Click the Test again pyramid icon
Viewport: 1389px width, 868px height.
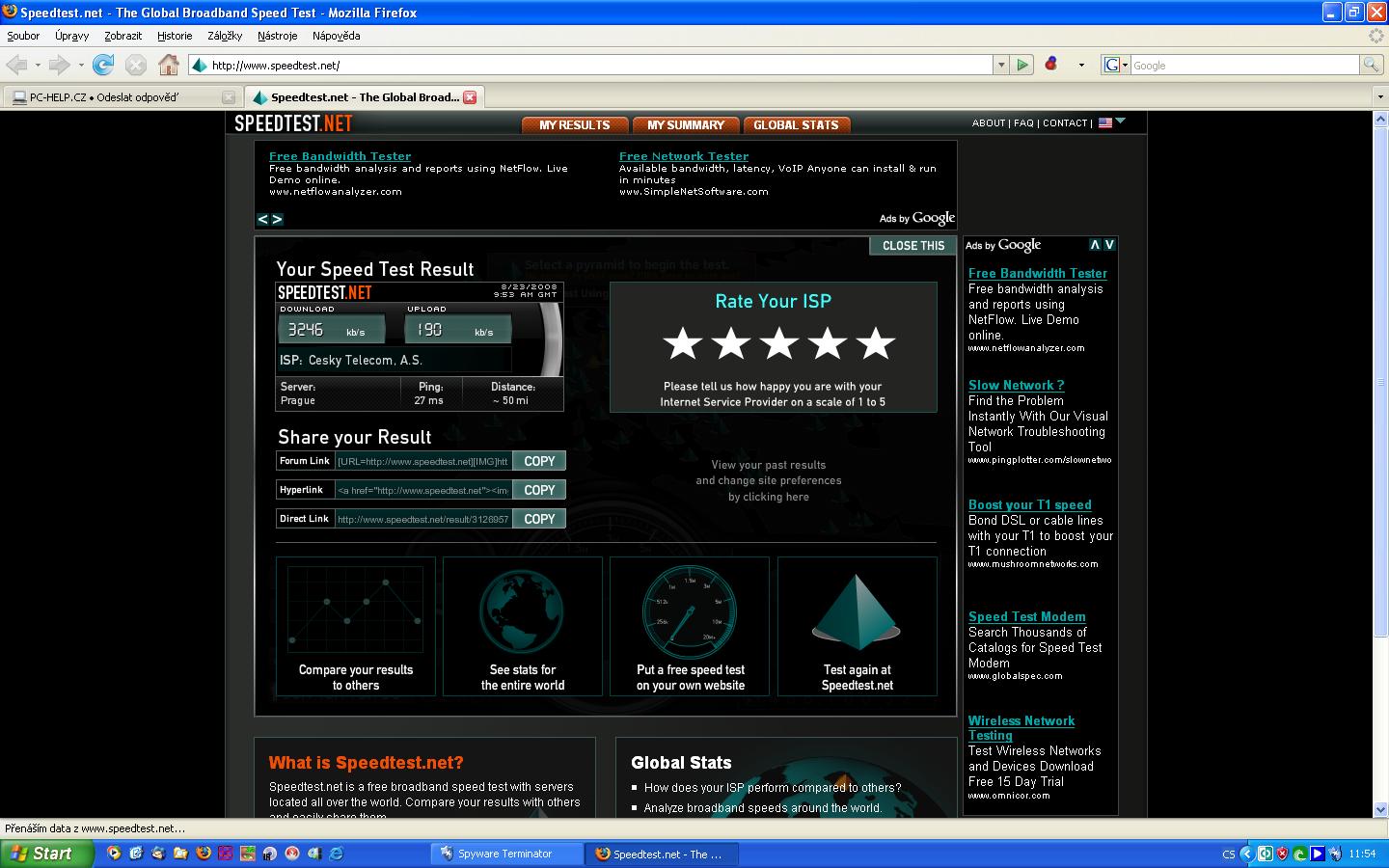(857, 611)
